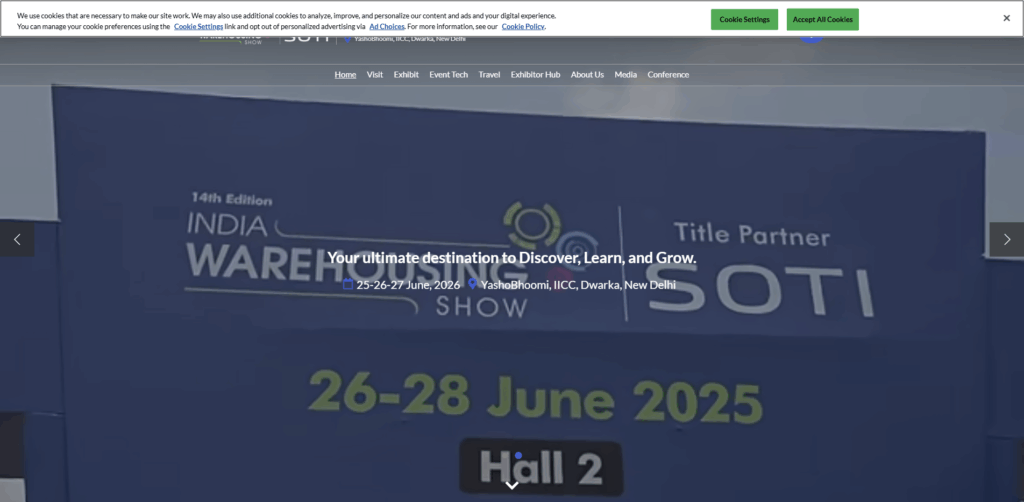
Task: Open the Exhibitor Hub menu
Action: point(535,75)
